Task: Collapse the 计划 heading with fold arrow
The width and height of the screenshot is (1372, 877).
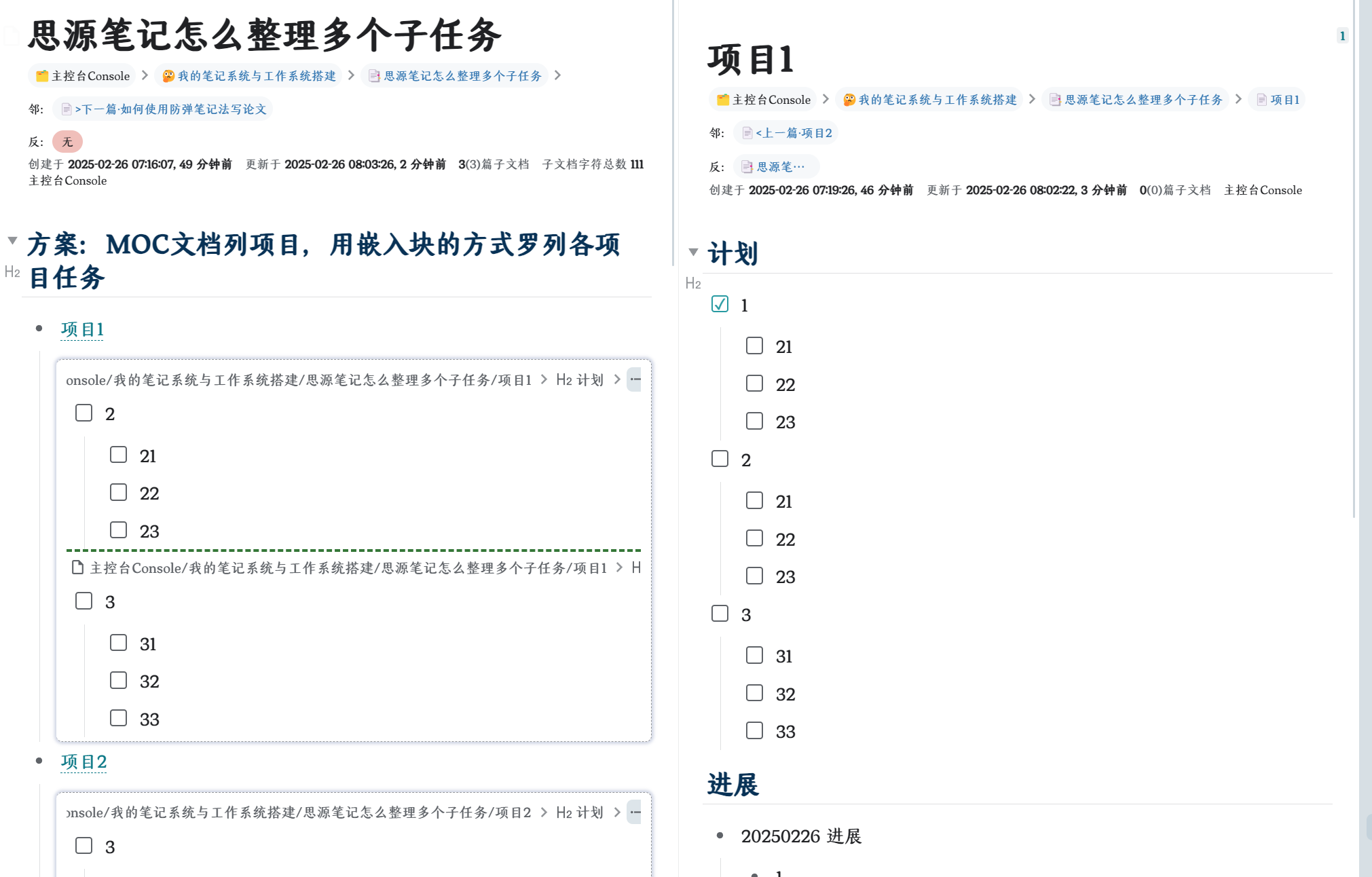Action: (693, 252)
